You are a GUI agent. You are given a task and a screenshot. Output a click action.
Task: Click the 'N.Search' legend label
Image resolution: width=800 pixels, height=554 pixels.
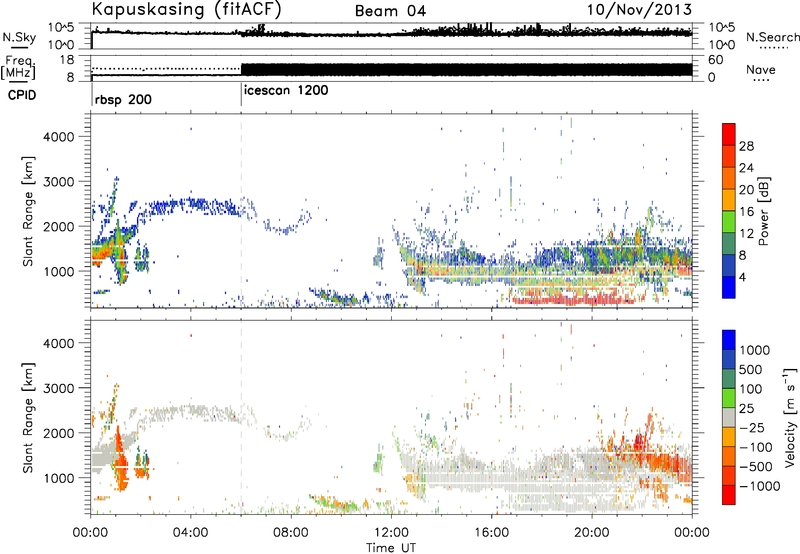(x=772, y=37)
